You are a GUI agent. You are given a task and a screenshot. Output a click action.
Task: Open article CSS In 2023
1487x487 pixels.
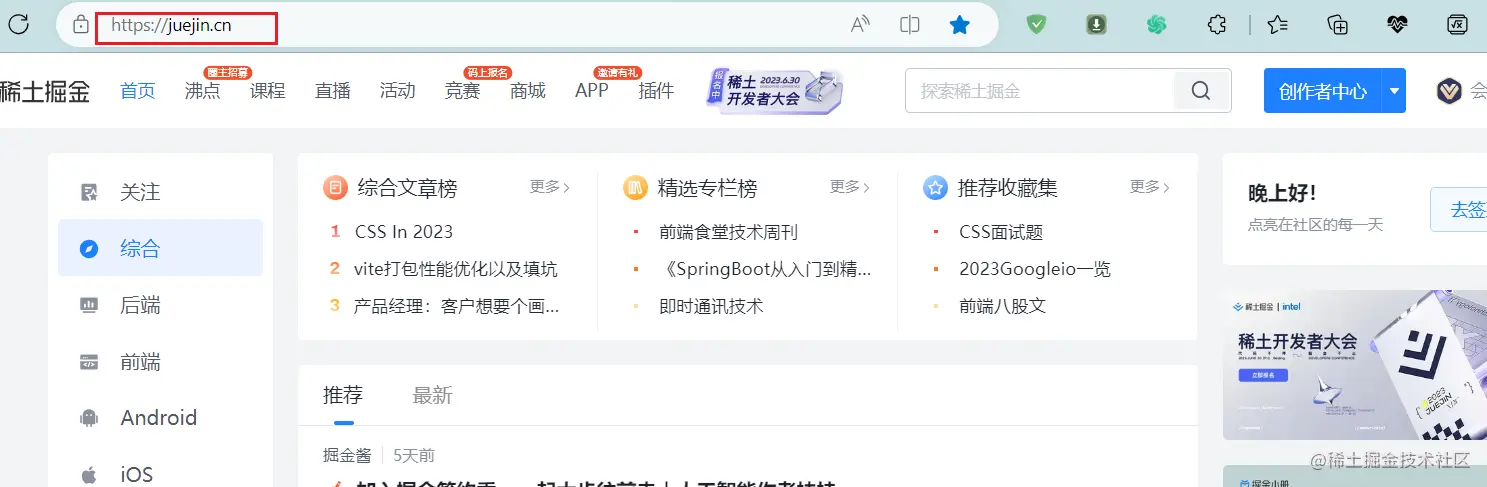[x=404, y=232]
